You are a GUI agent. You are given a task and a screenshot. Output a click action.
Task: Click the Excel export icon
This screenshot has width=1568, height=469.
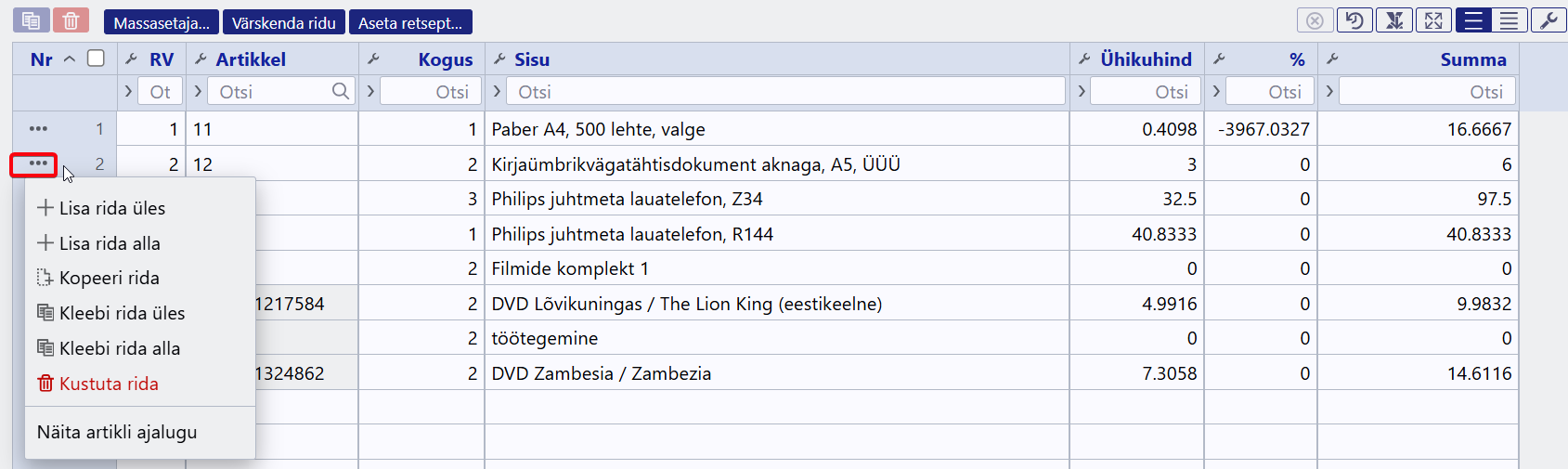[1394, 20]
